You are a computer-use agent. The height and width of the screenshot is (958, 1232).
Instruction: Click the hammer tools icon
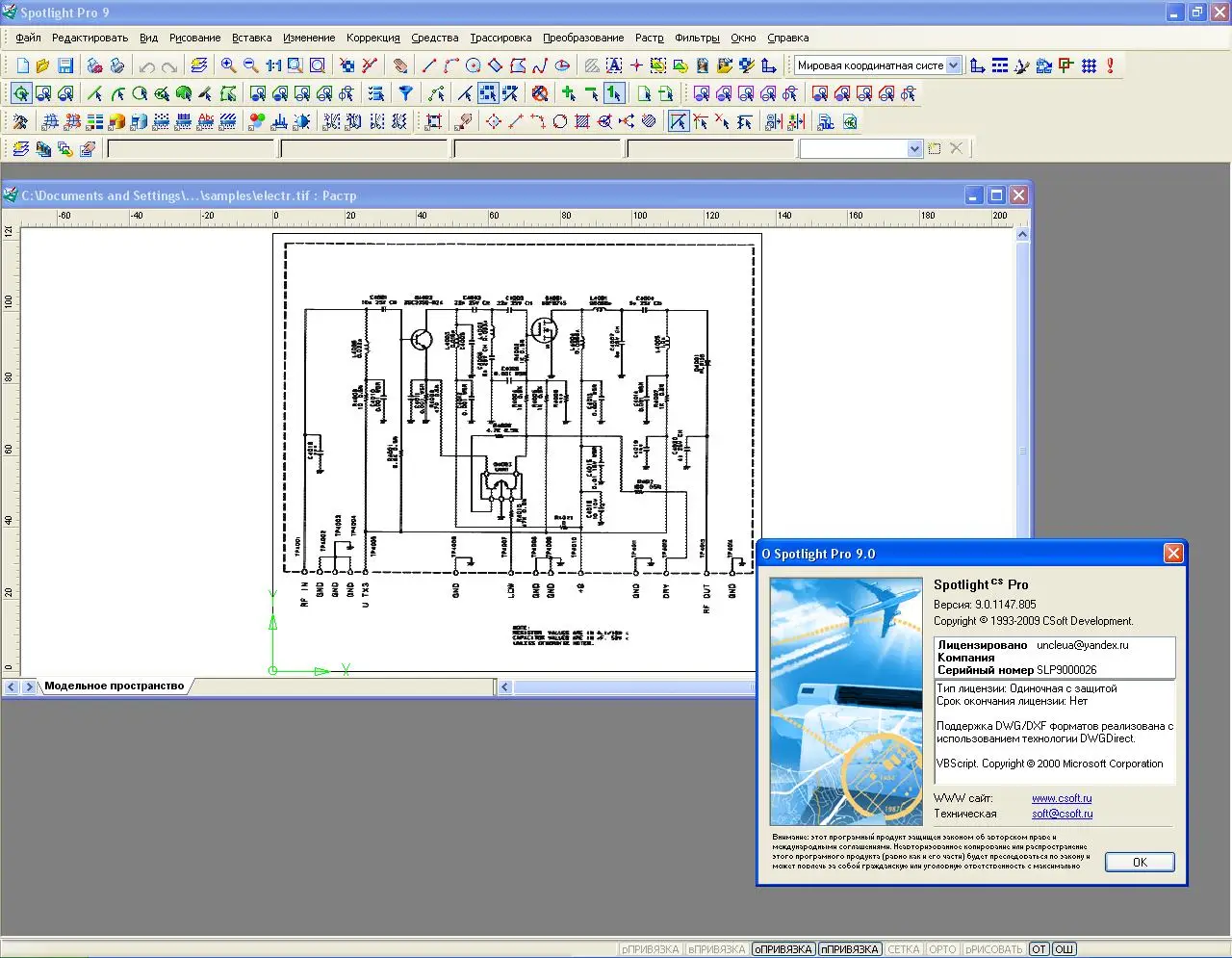20,121
